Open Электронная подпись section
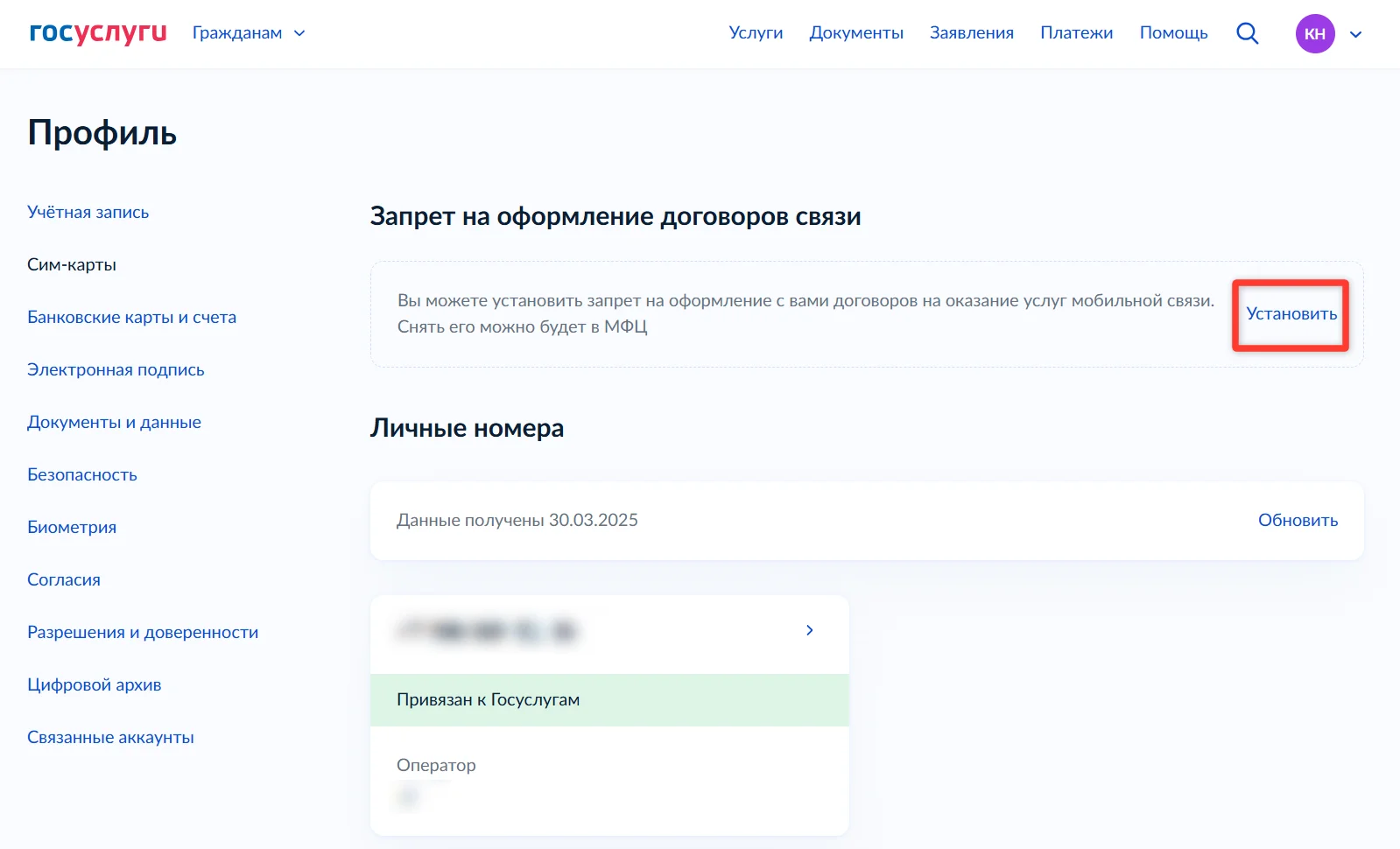The height and width of the screenshot is (849, 1400). point(116,369)
